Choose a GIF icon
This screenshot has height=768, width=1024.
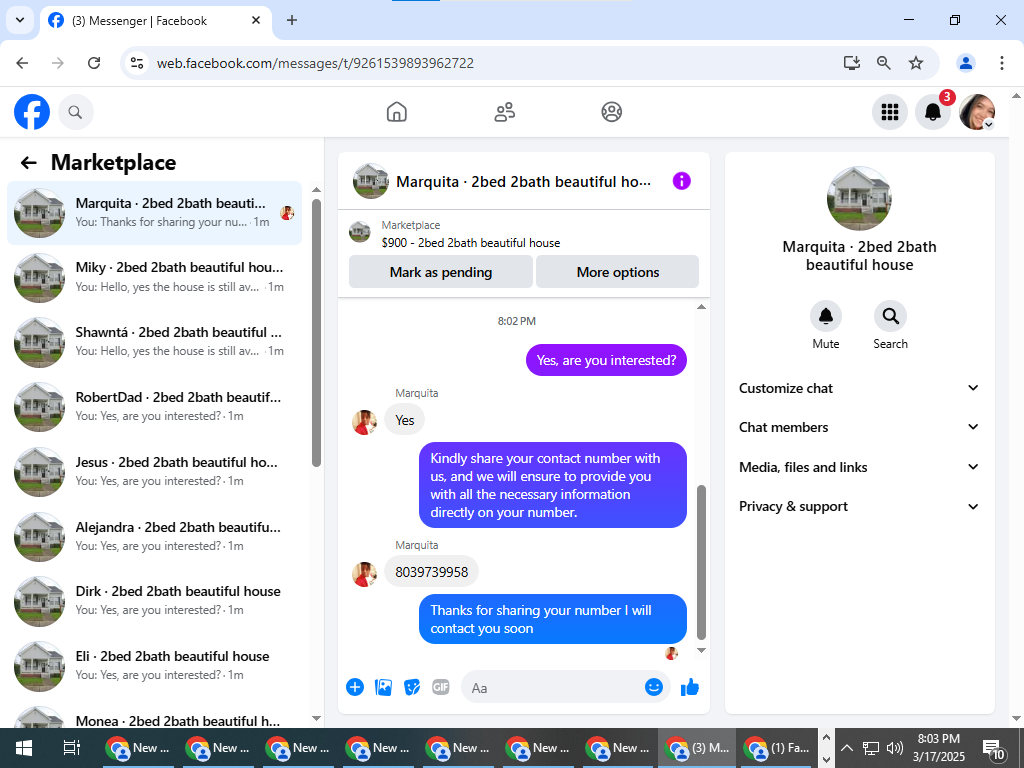click(441, 687)
